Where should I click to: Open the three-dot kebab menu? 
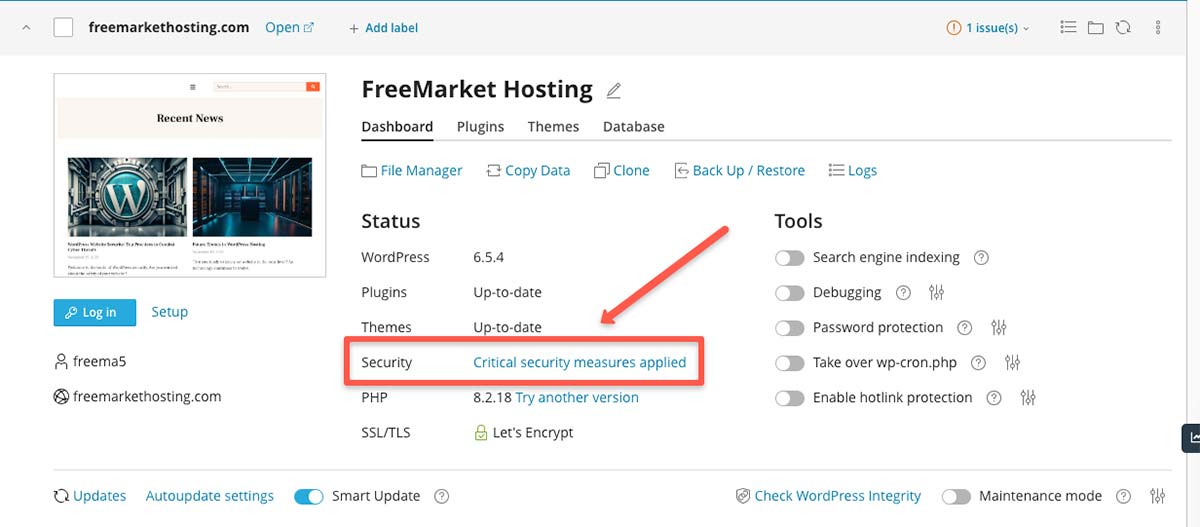coord(1158,28)
